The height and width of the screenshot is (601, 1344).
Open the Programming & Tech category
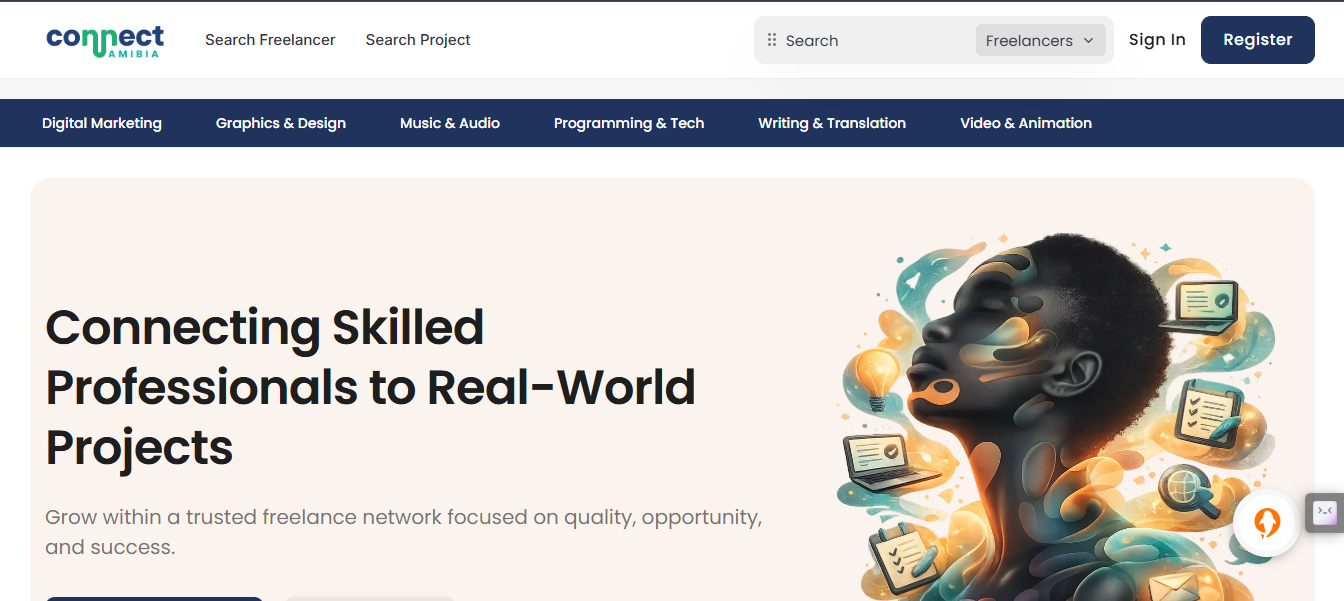(629, 123)
